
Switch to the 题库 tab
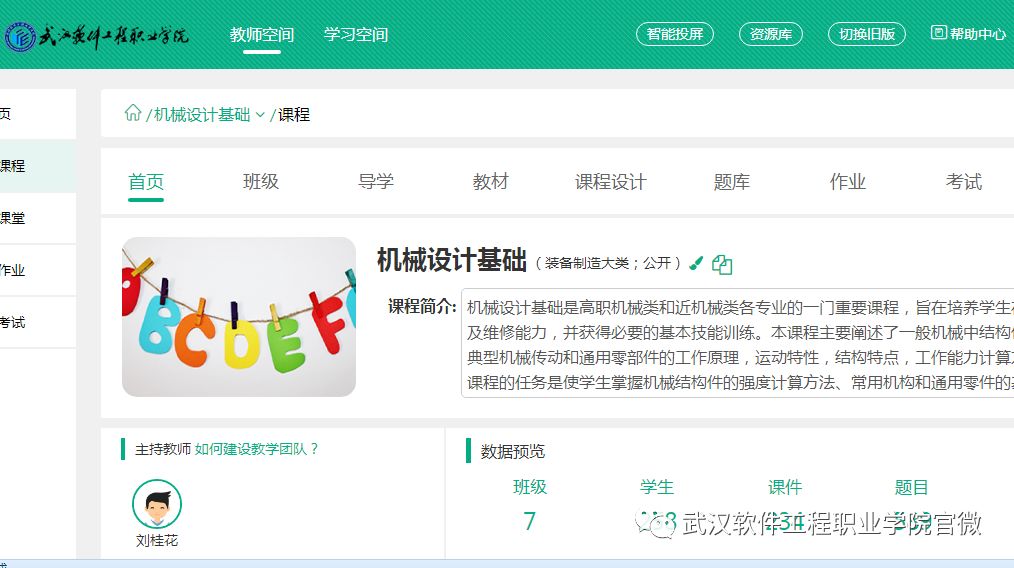coord(732,182)
